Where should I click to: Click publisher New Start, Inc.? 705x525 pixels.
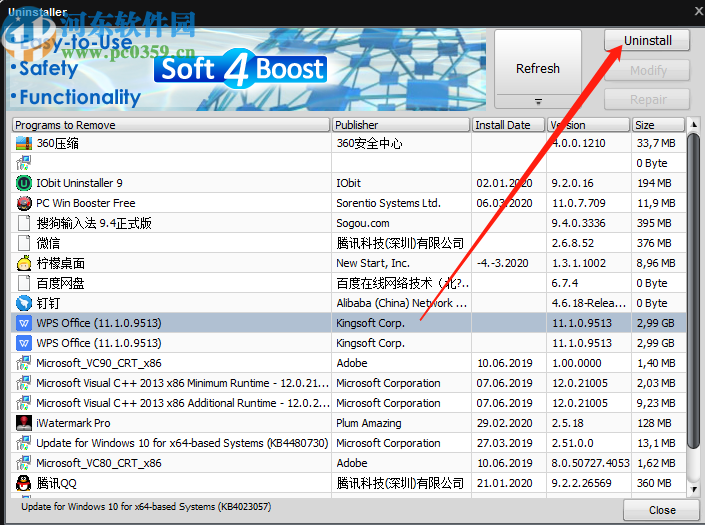tap(373, 263)
